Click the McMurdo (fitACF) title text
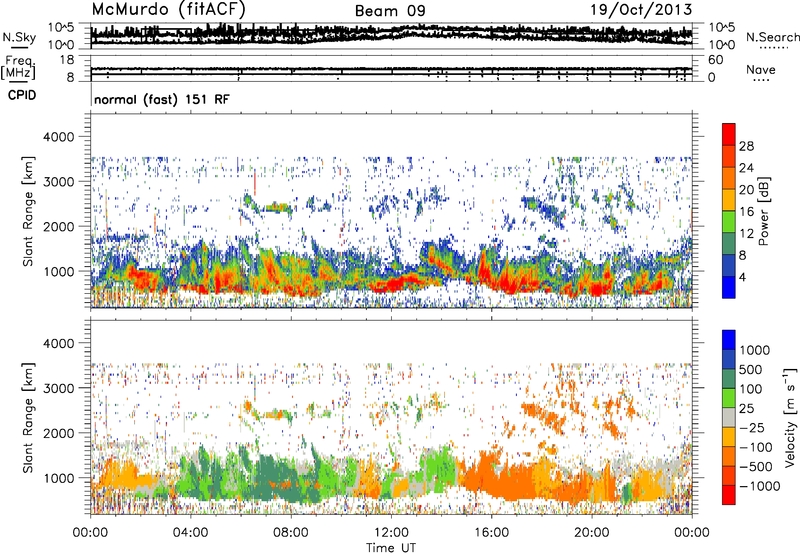The image size is (800, 554). pos(168,10)
